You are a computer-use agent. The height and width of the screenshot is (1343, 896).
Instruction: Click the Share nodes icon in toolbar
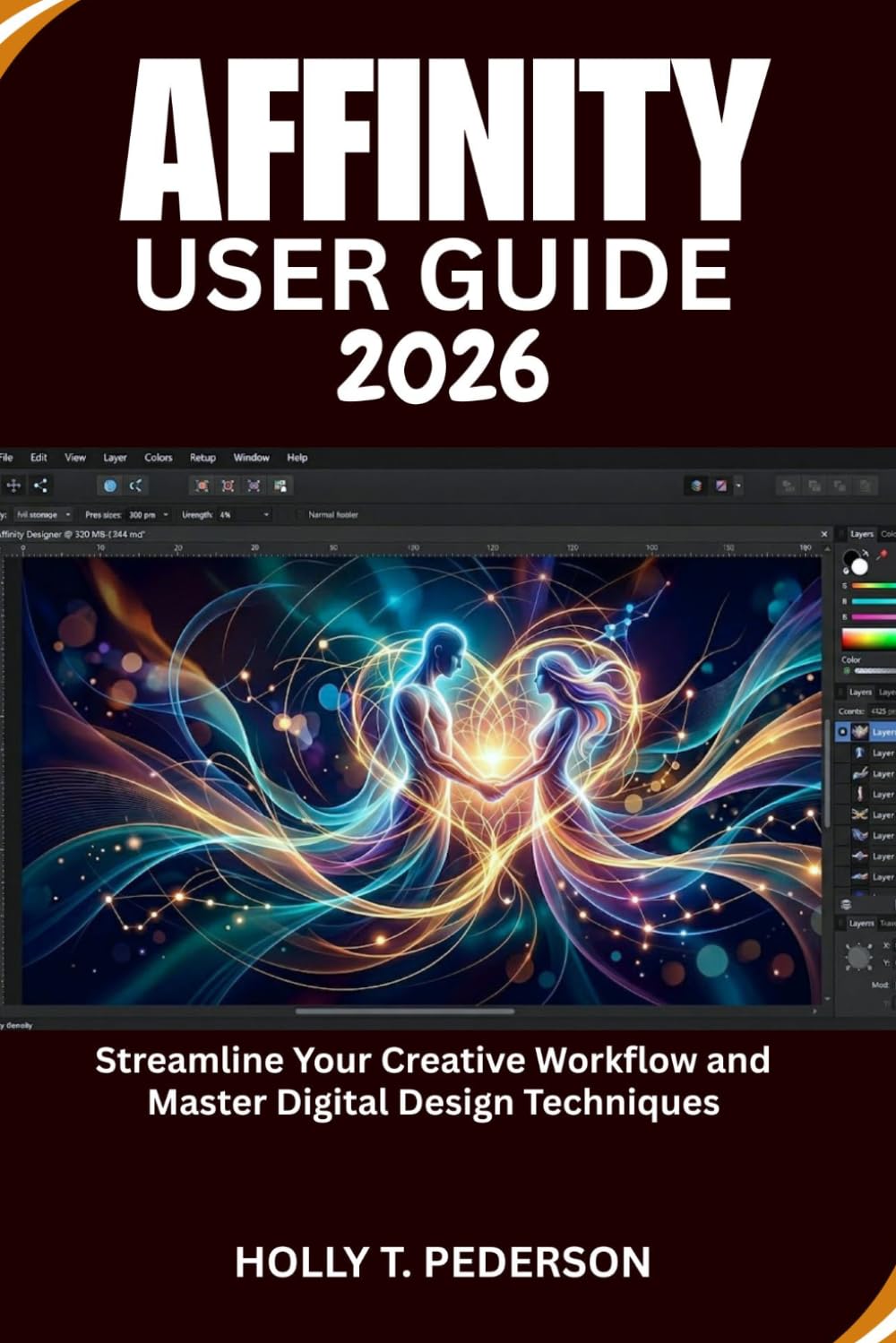click(40, 486)
